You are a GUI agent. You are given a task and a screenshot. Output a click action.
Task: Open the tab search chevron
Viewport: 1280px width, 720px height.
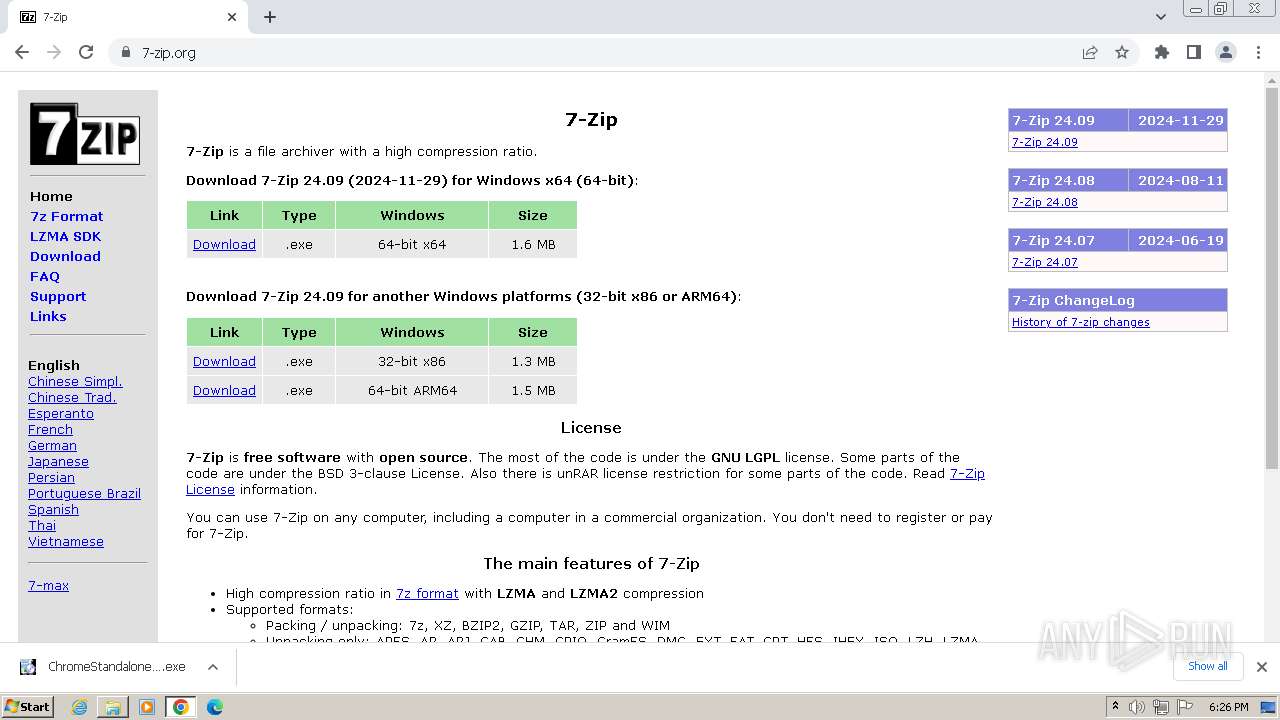tap(1161, 17)
